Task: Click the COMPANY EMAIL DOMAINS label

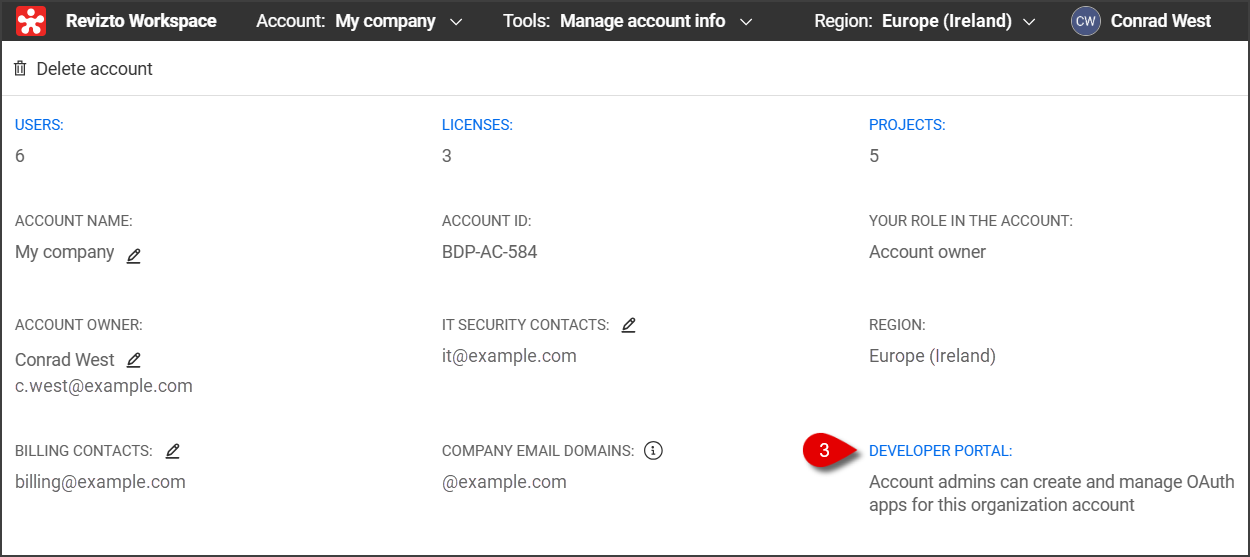Action: (538, 451)
